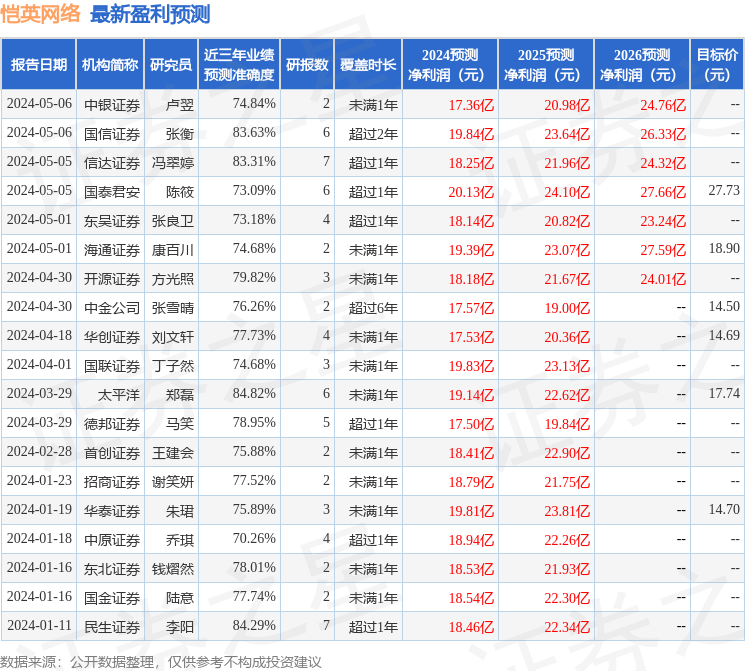Select the 中原证券 institution cell
This screenshot has width=745, height=671.
pyautogui.click(x=112, y=540)
